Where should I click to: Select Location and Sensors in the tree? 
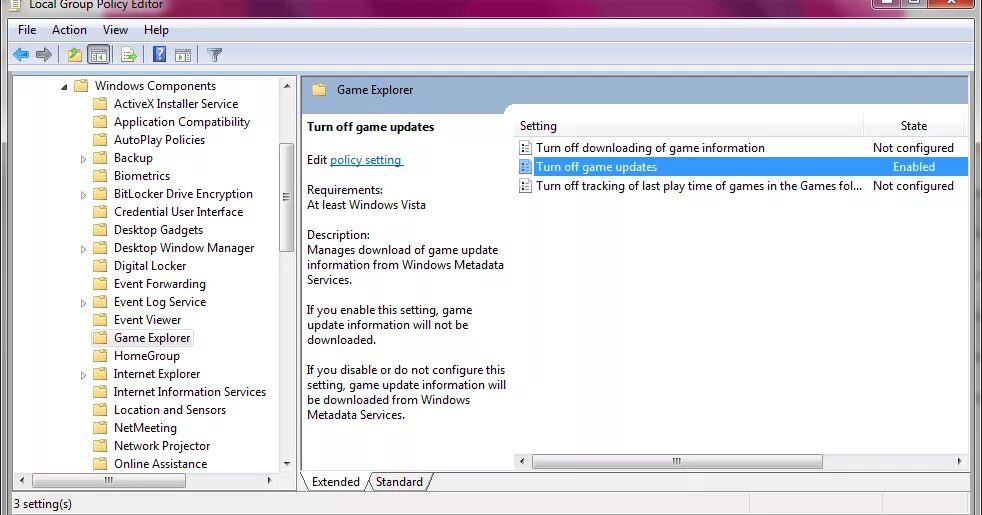(170, 410)
